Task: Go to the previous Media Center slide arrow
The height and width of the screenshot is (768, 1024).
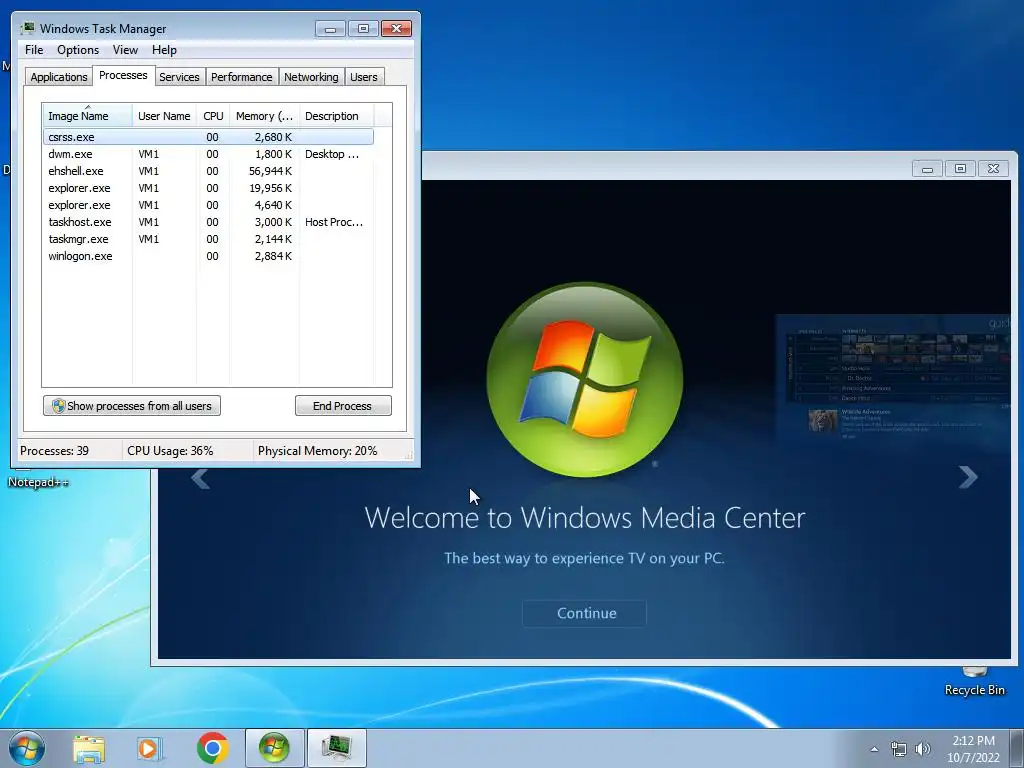Action: (x=200, y=477)
